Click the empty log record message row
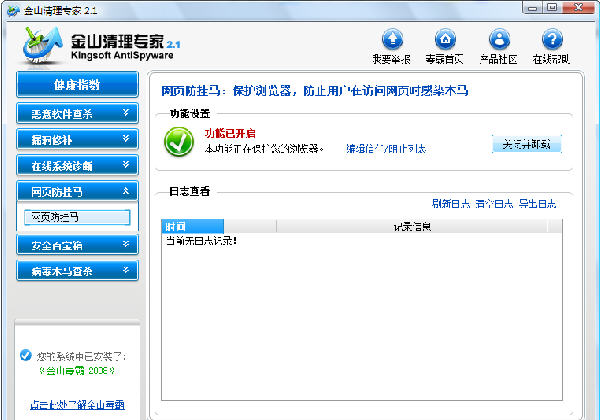Viewport: 600px width, 420px height. click(x=201, y=241)
